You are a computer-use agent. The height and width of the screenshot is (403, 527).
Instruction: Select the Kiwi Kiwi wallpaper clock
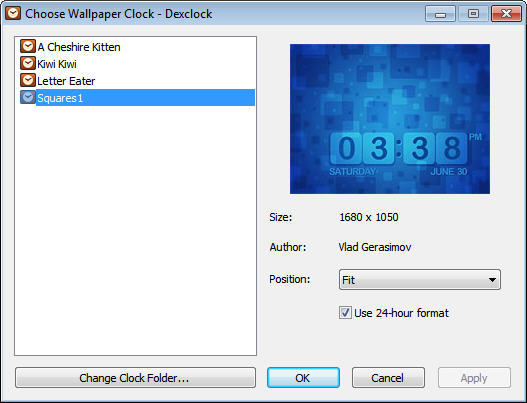pyautogui.click(x=57, y=64)
